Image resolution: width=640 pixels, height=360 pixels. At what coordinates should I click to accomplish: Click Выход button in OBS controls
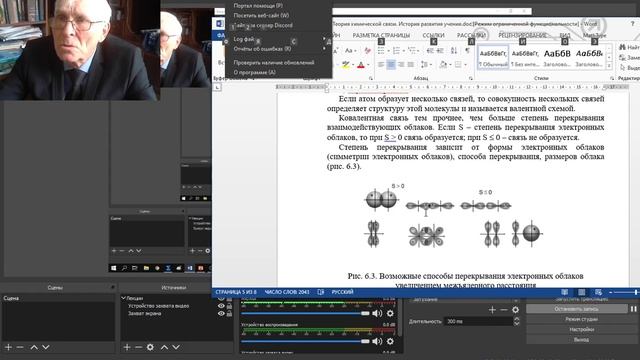(581, 340)
